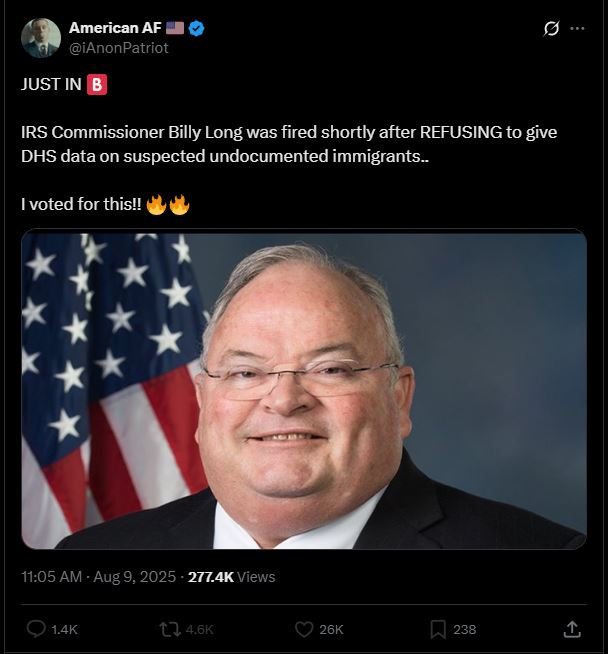Click the reply speech bubble icon
This screenshot has width=608, height=654.
(36, 629)
